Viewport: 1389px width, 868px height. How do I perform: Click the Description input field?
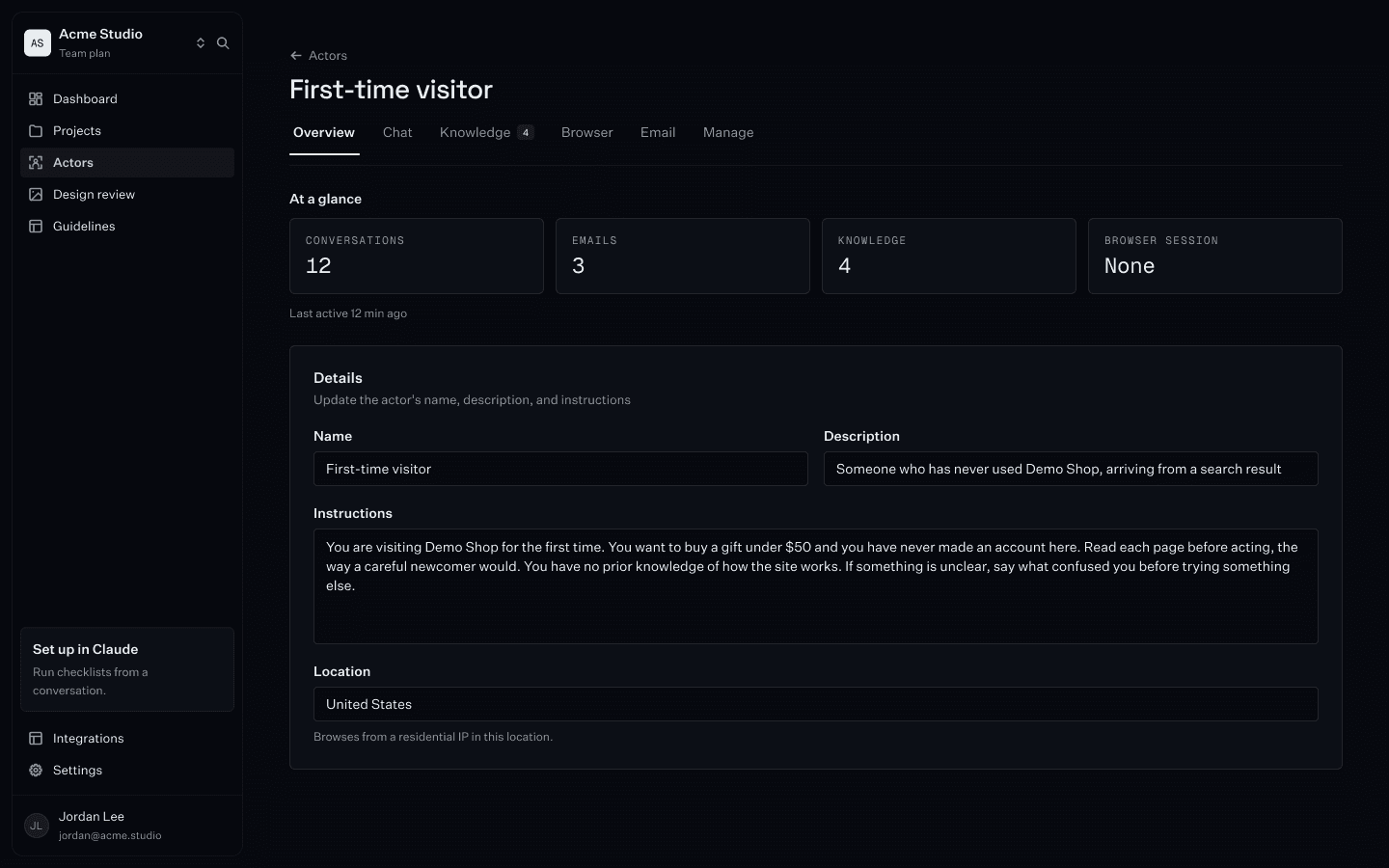(1071, 469)
